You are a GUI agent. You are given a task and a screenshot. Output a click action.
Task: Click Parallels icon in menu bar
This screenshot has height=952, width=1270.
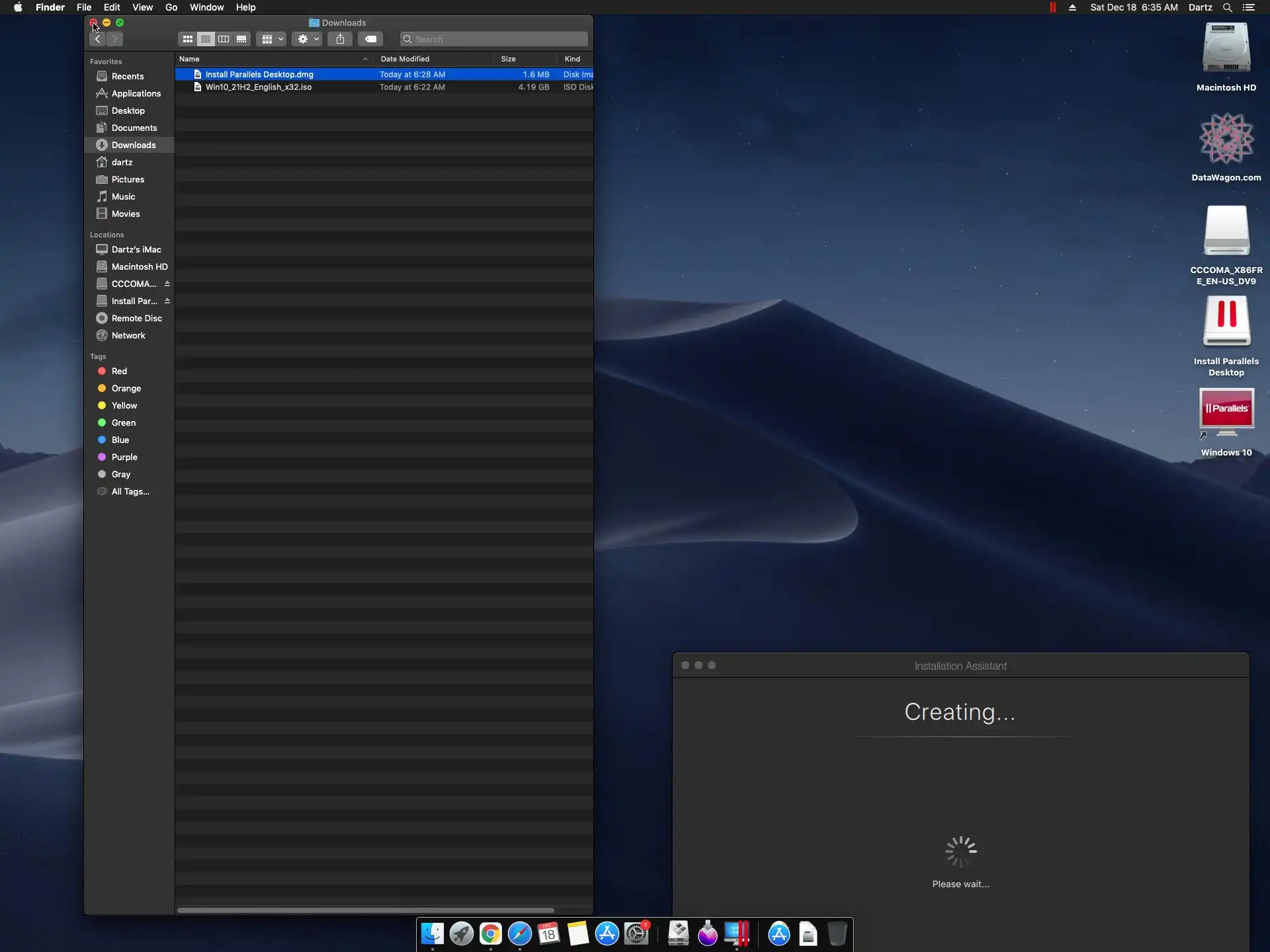(1052, 7)
